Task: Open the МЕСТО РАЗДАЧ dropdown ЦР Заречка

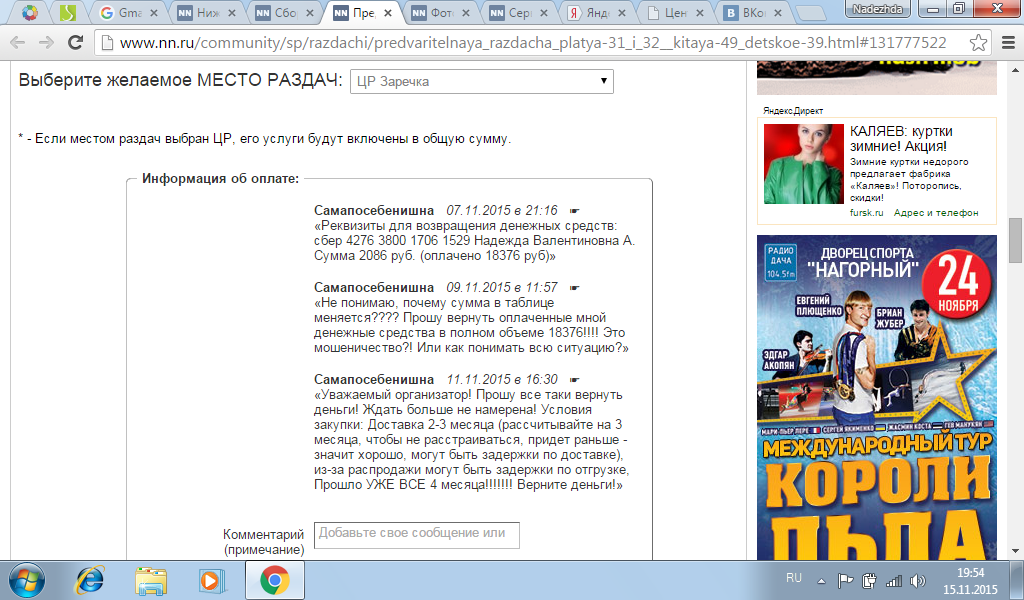Action: [x=481, y=82]
